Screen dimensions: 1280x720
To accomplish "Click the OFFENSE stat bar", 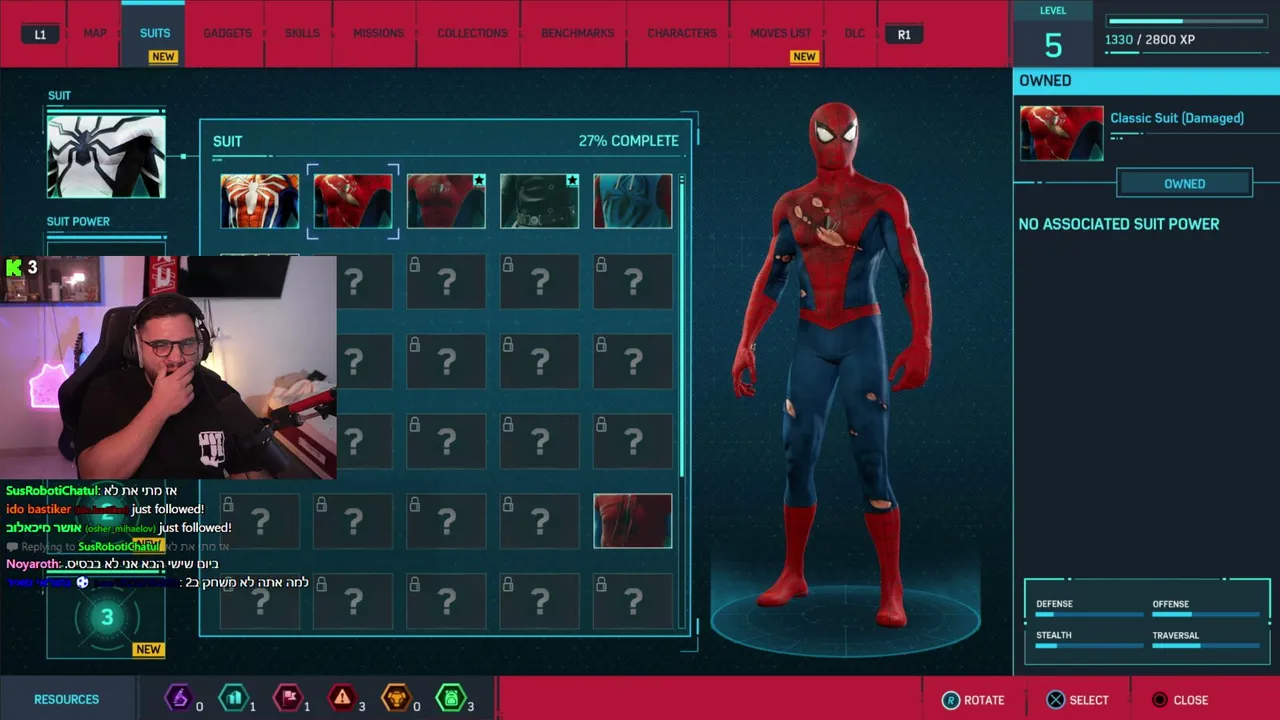I will [x=1205, y=615].
